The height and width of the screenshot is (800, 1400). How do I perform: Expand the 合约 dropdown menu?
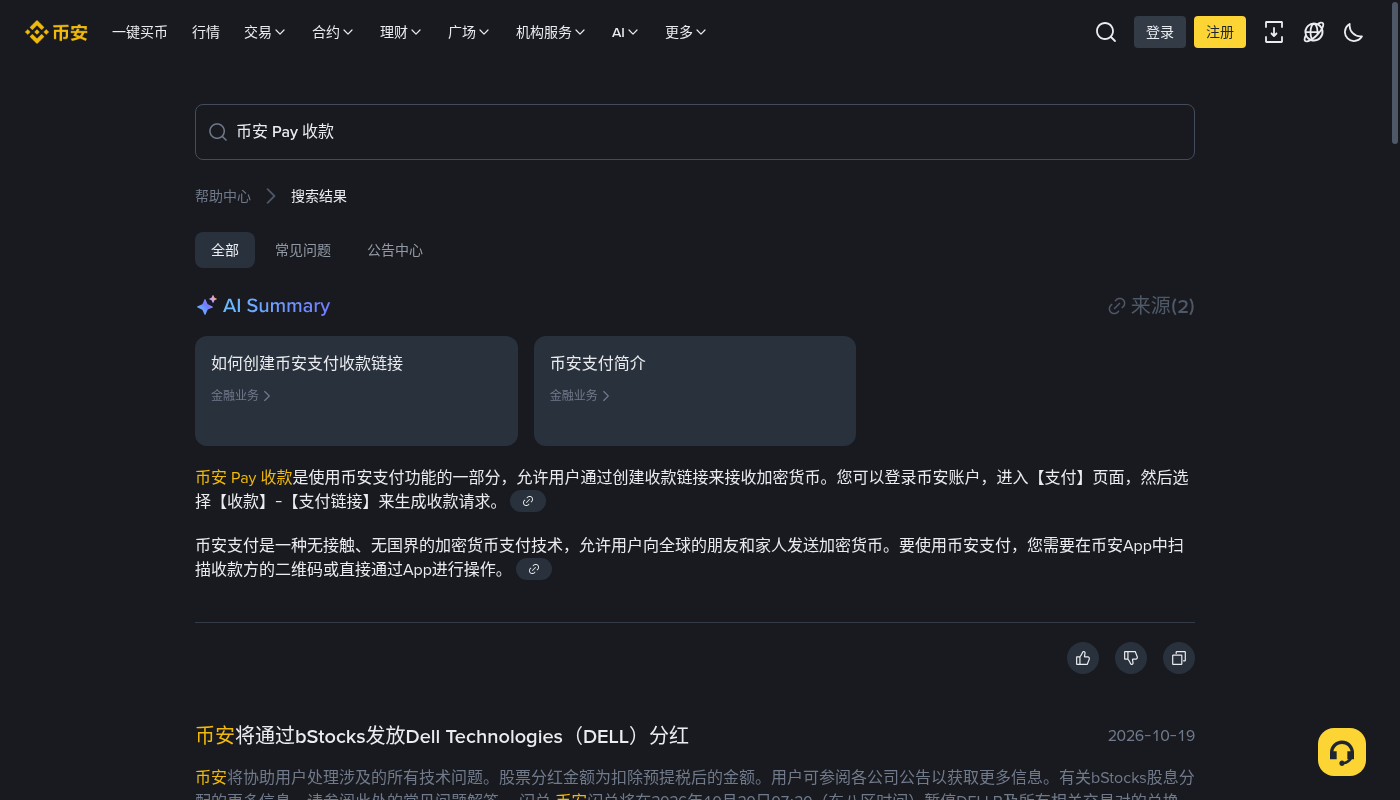click(333, 32)
